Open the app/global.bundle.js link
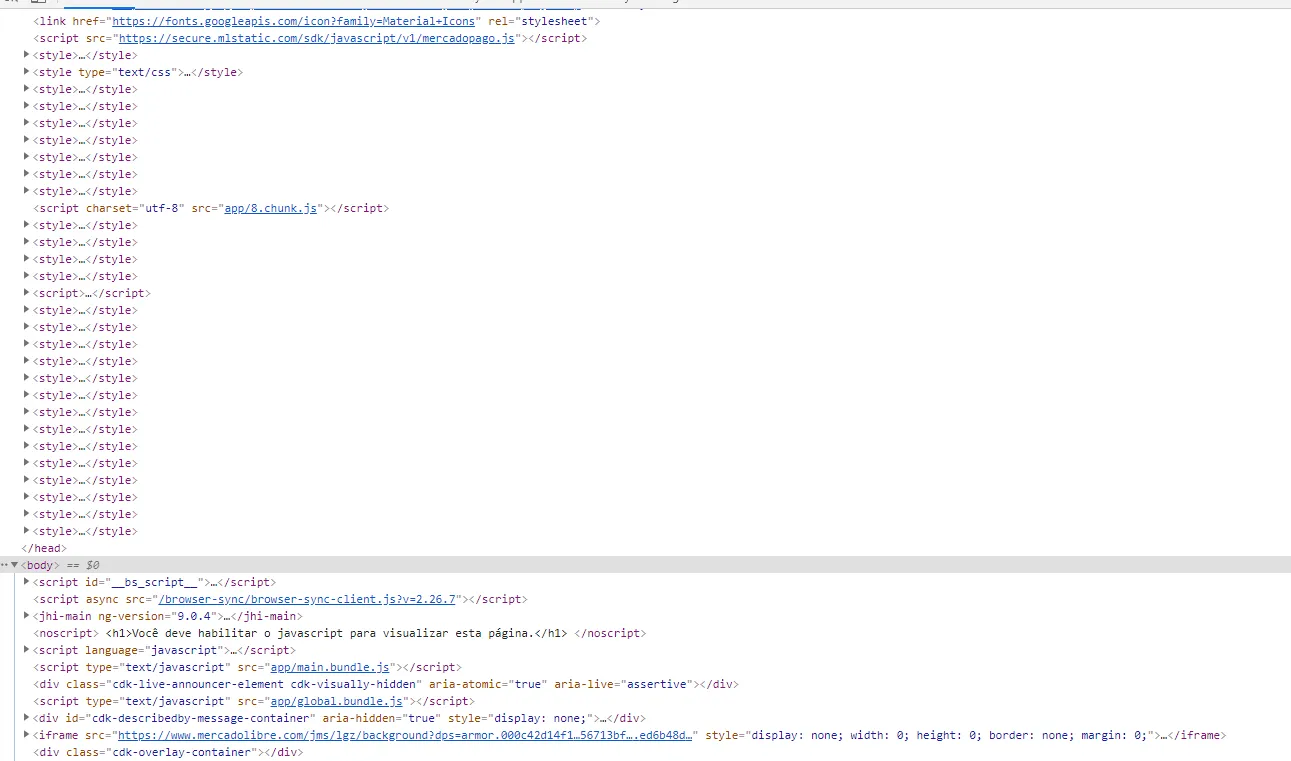 336,701
